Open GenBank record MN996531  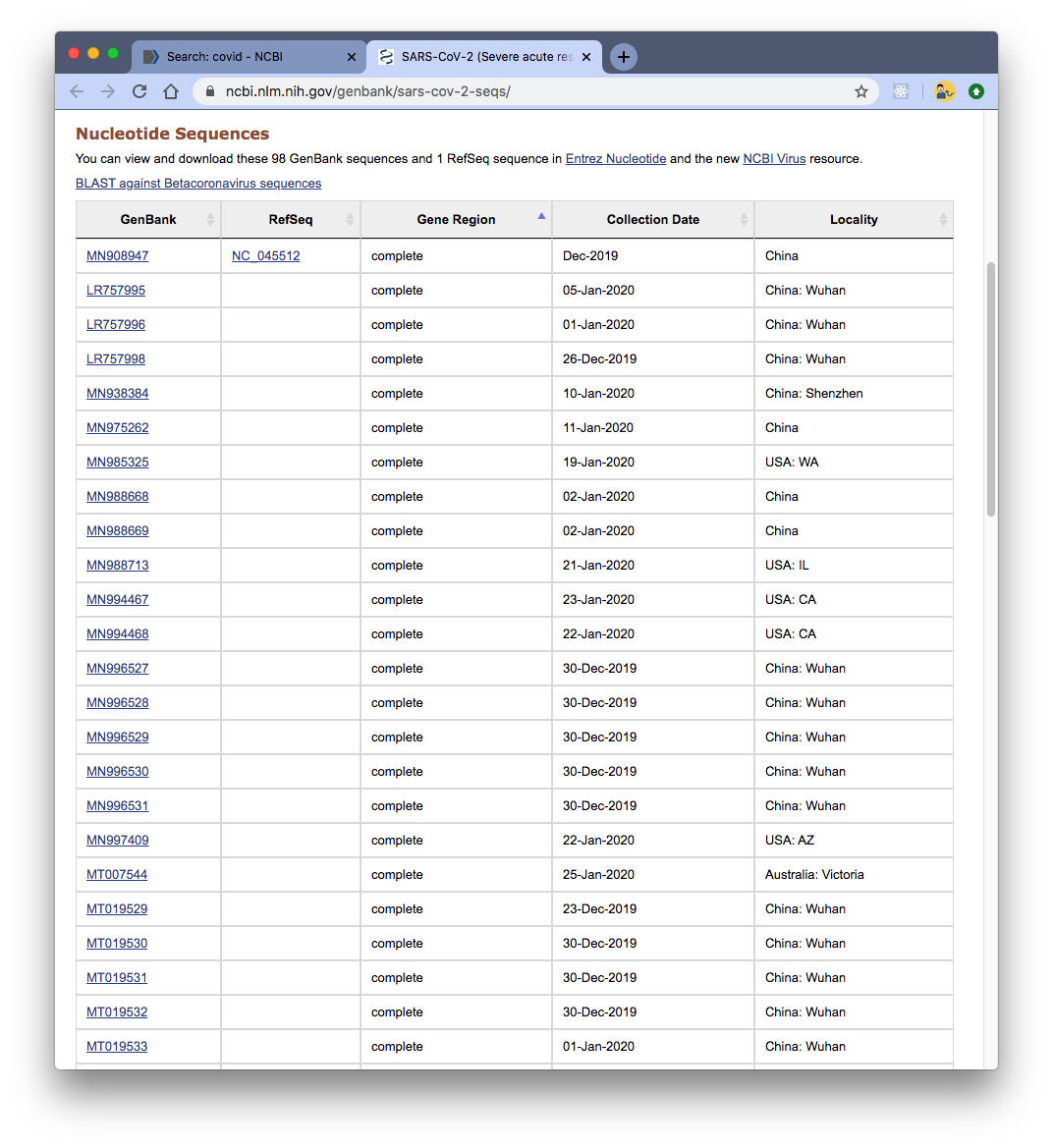tap(117, 807)
